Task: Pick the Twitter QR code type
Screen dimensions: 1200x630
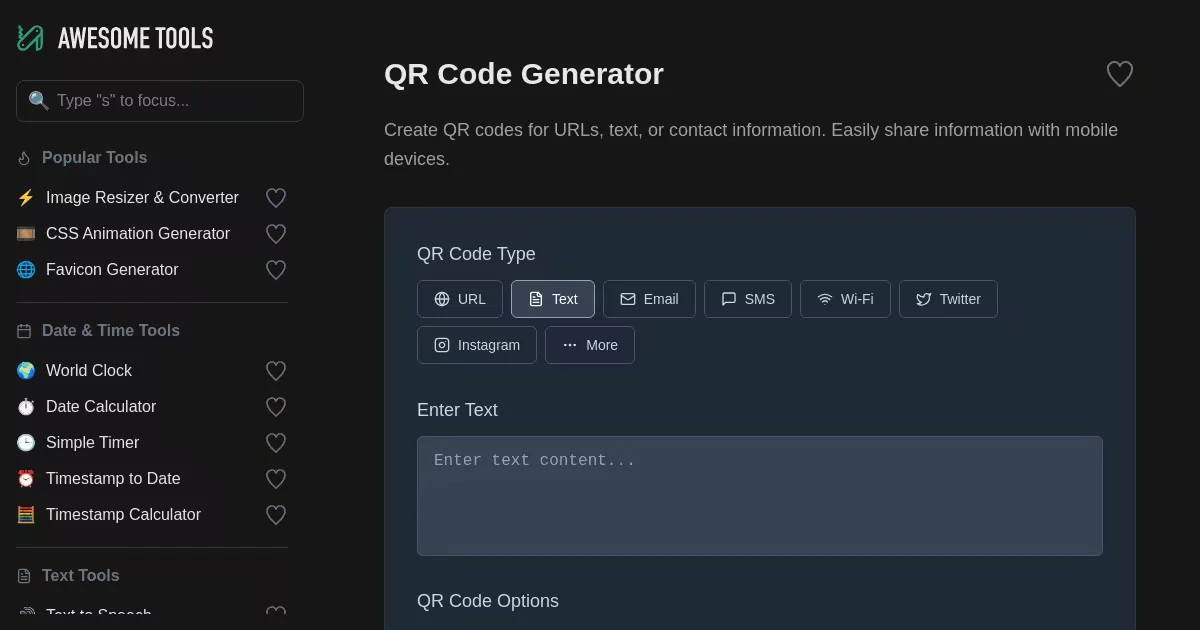Action: (948, 299)
